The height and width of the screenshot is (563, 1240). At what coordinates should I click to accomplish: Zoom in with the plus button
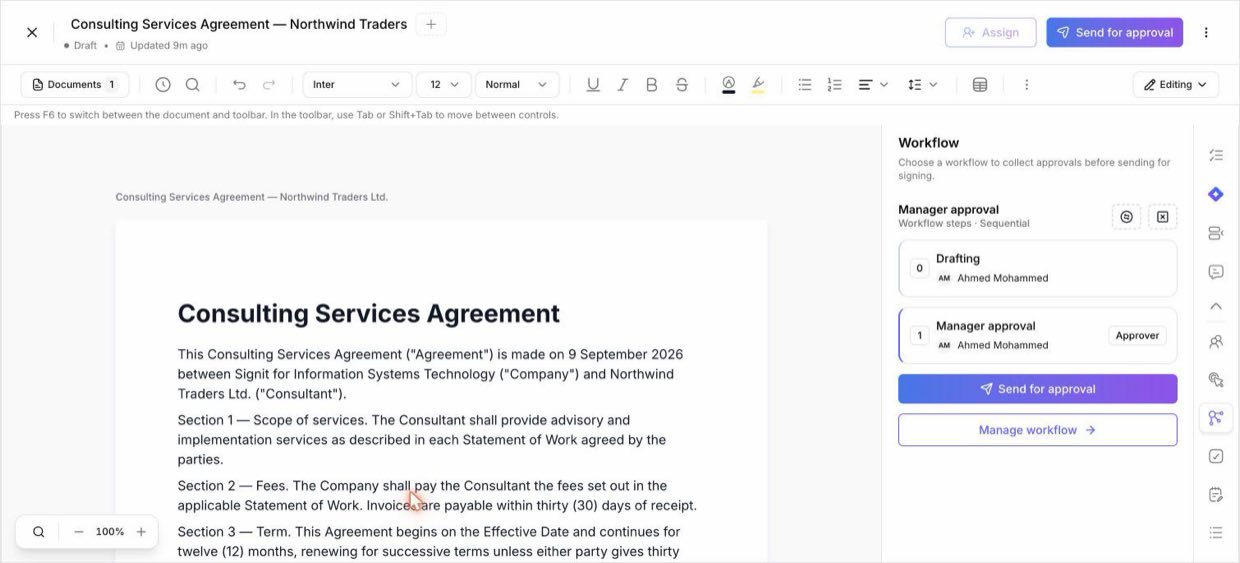tap(141, 532)
